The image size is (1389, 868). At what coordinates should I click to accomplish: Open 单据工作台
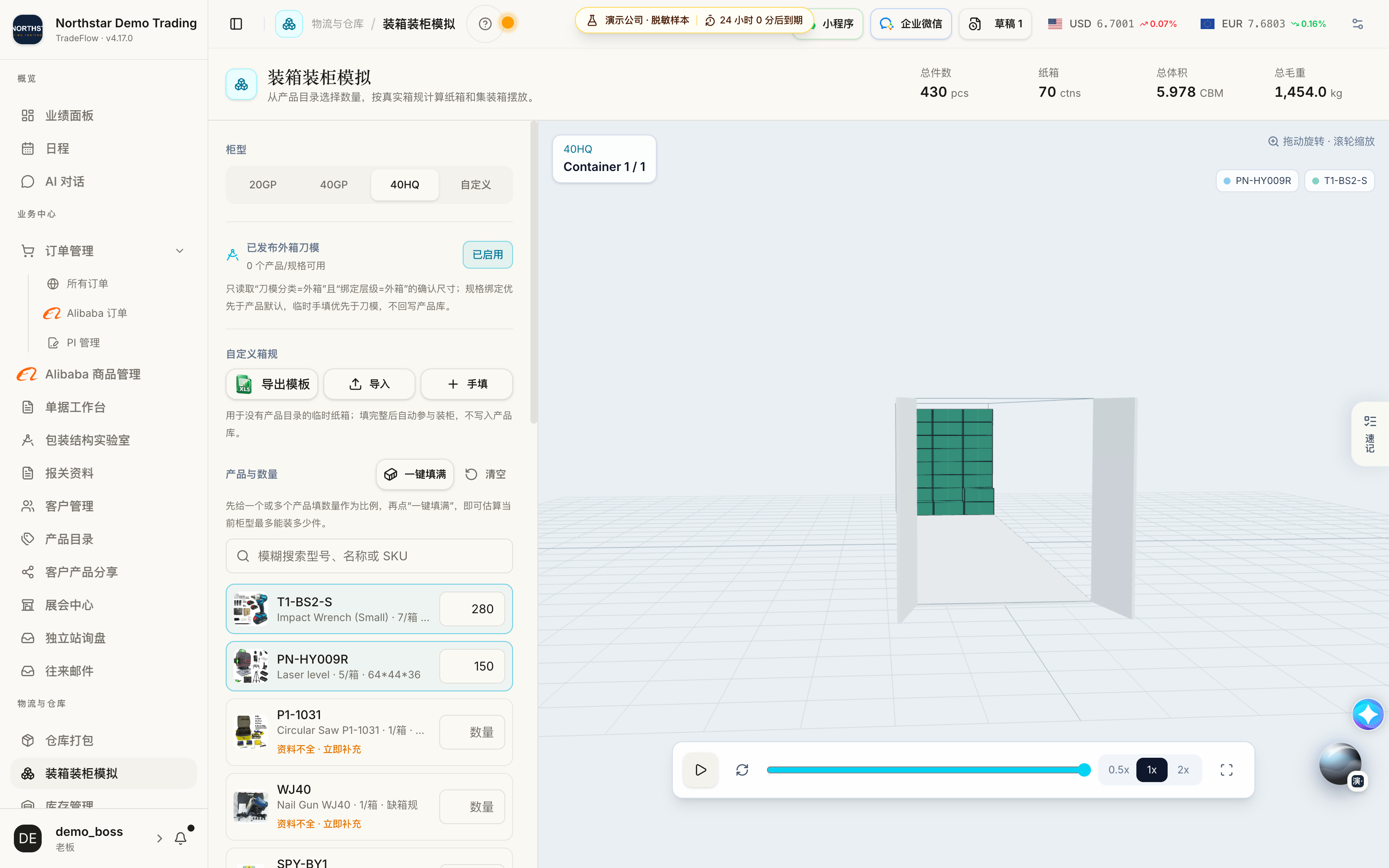[x=103, y=407]
